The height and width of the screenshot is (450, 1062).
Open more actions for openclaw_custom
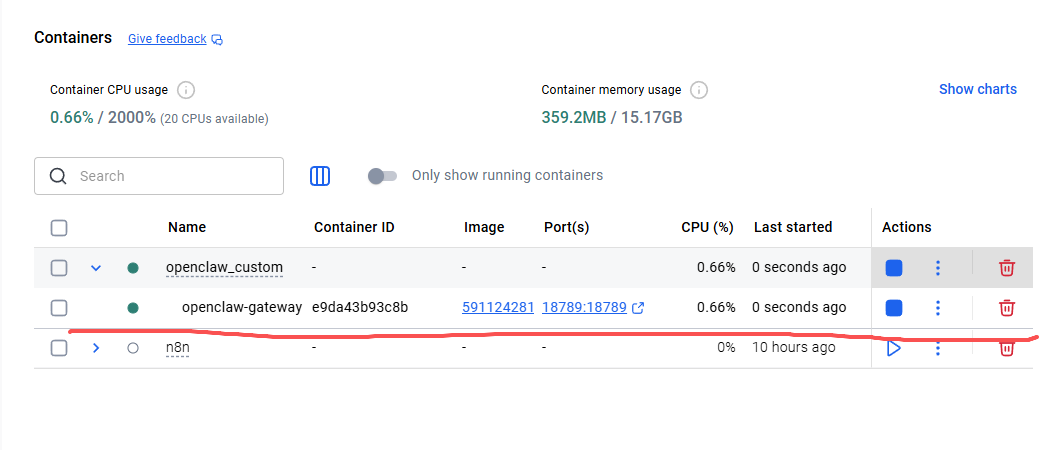coord(938,268)
